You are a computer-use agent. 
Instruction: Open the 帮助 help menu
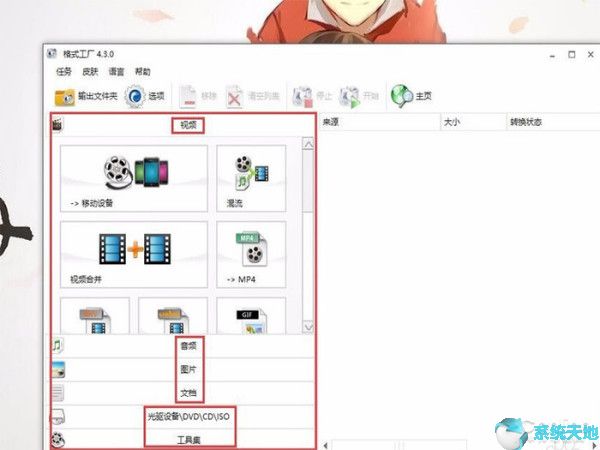click(x=143, y=72)
